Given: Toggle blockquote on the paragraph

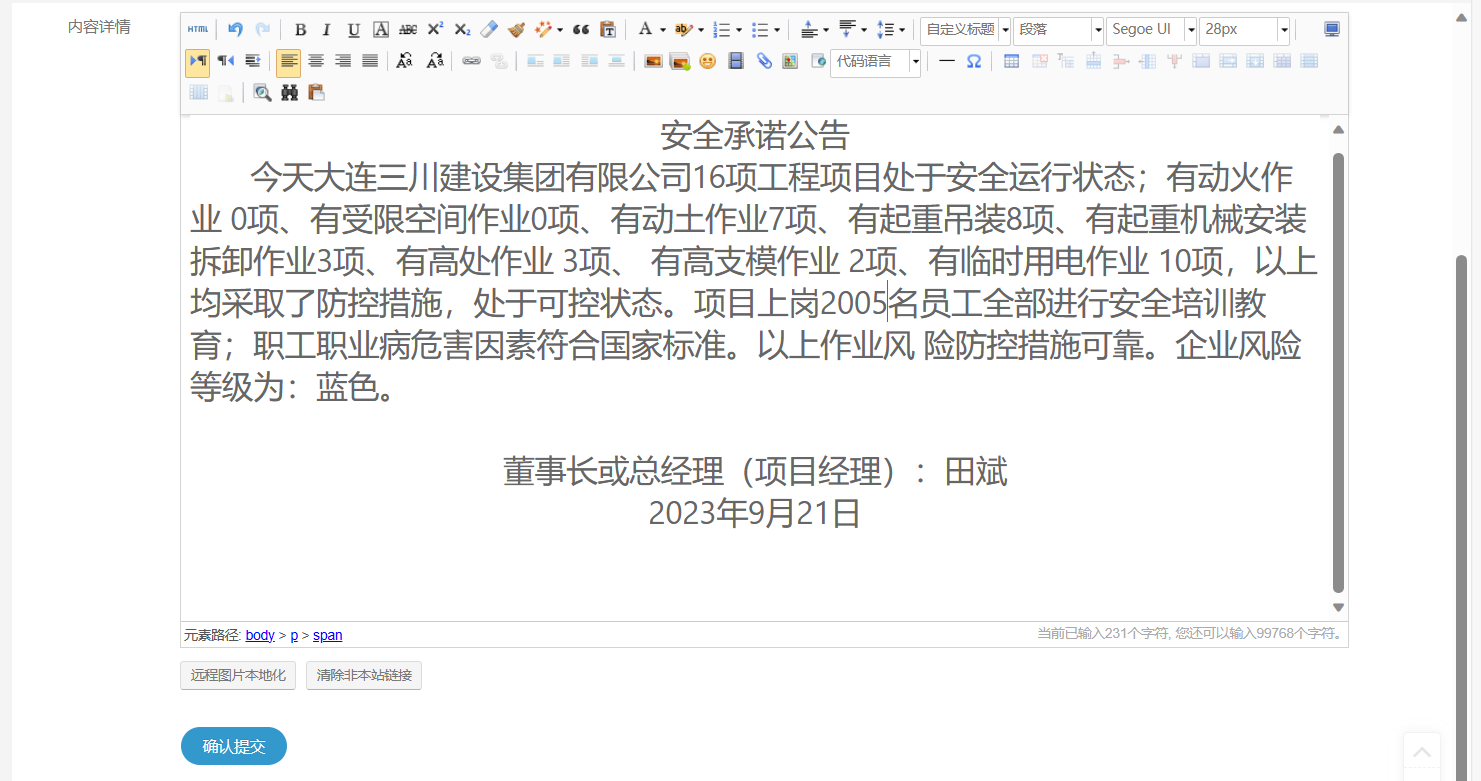Looking at the screenshot, I should coord(581,30).
